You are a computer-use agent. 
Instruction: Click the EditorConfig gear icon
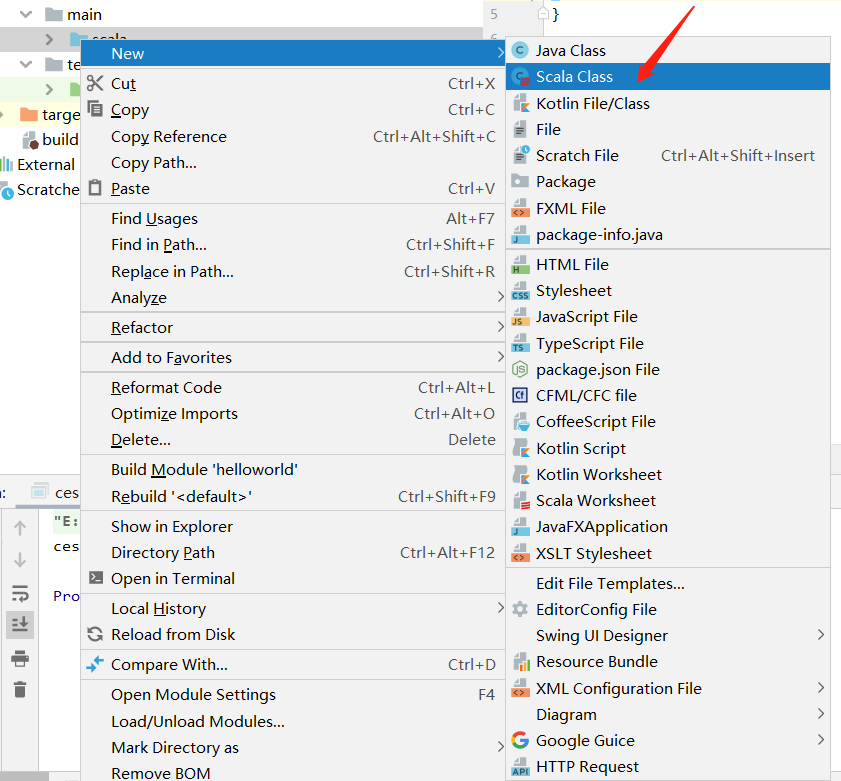pyautogui.click(x=520, y=609)
